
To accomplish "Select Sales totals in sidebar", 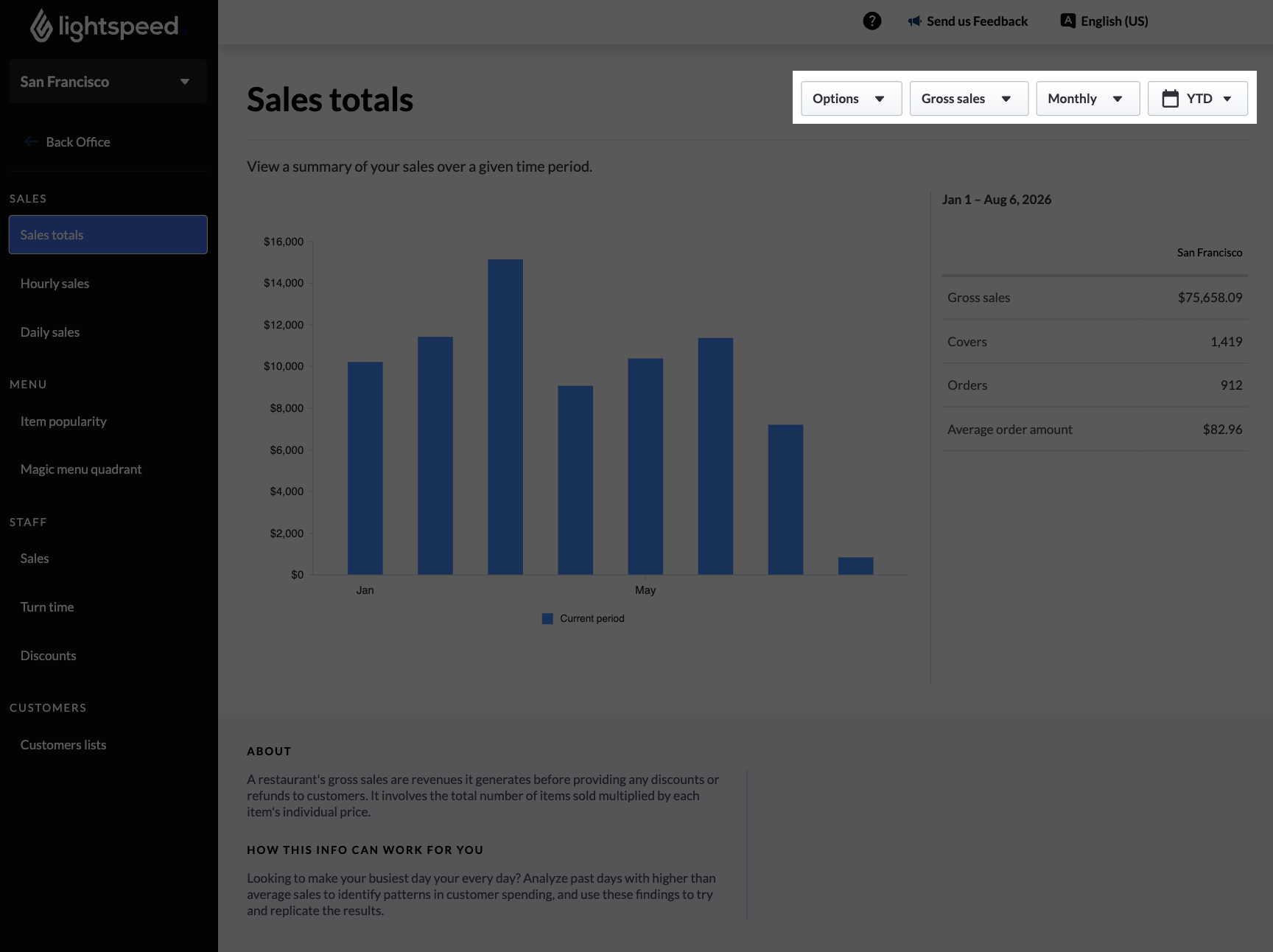I will tap(108, 235).
